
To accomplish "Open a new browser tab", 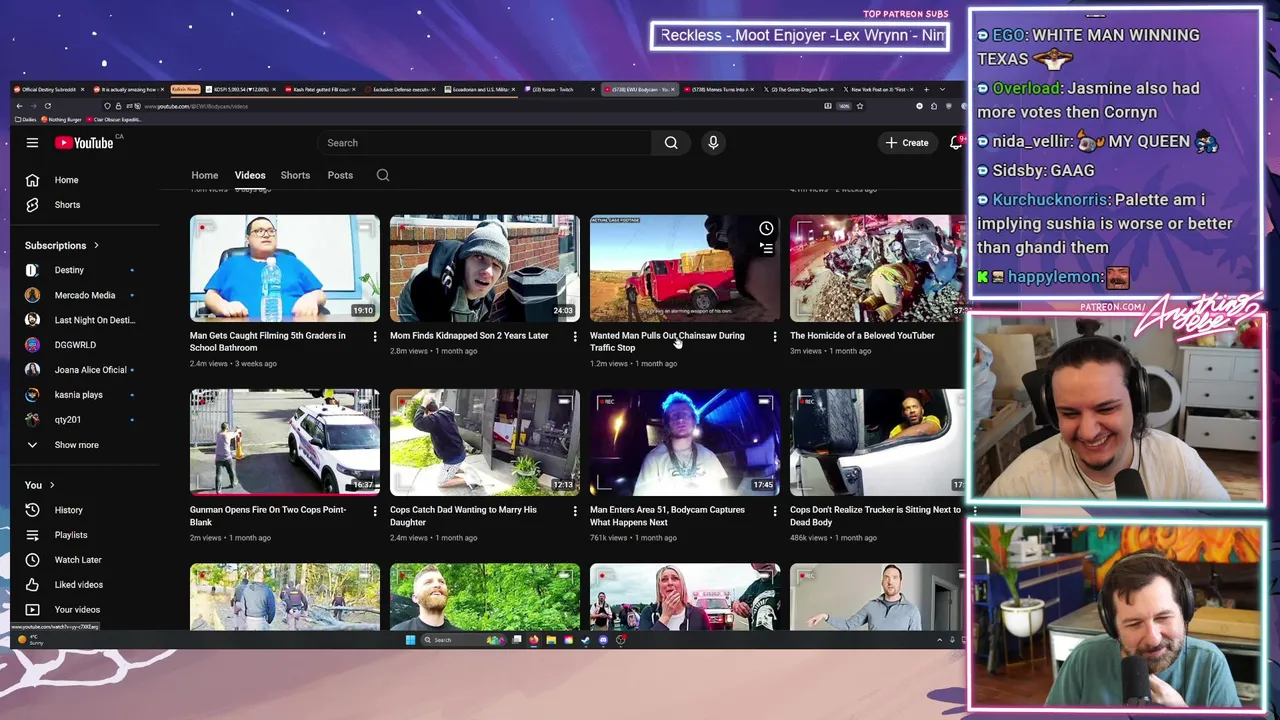I will coord(927,89).
